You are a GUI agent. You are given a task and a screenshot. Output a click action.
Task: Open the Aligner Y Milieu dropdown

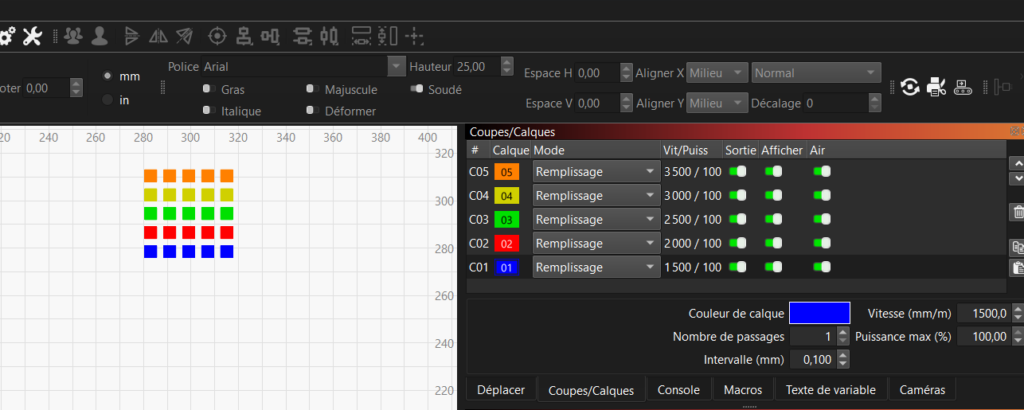[x=717, y=103]
